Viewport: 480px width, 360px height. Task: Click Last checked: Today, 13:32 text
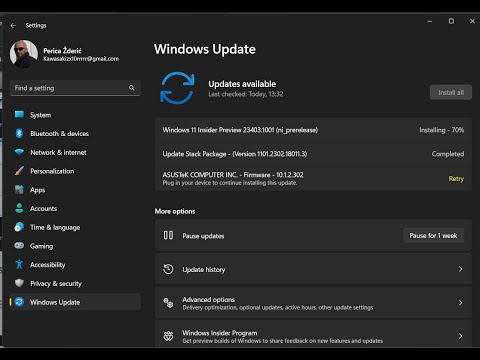click(246, 94)
